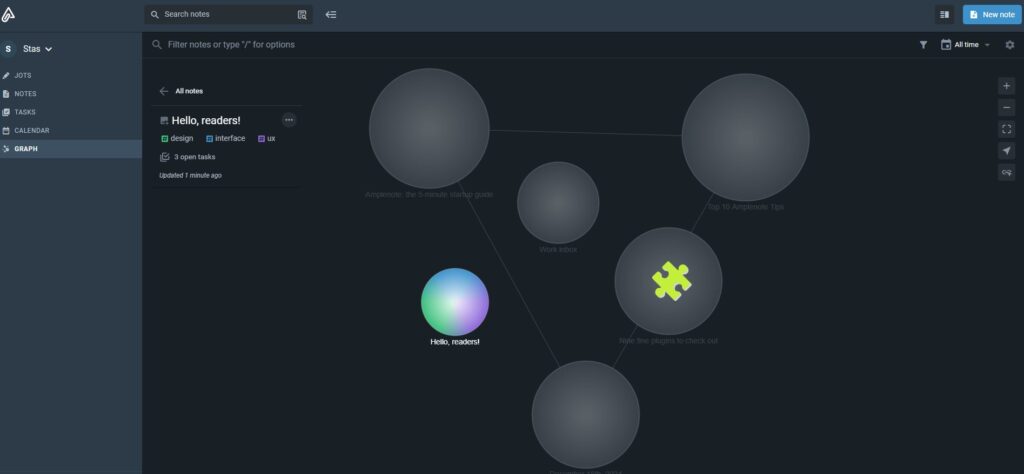Create a New note

(x=991, y=15)
